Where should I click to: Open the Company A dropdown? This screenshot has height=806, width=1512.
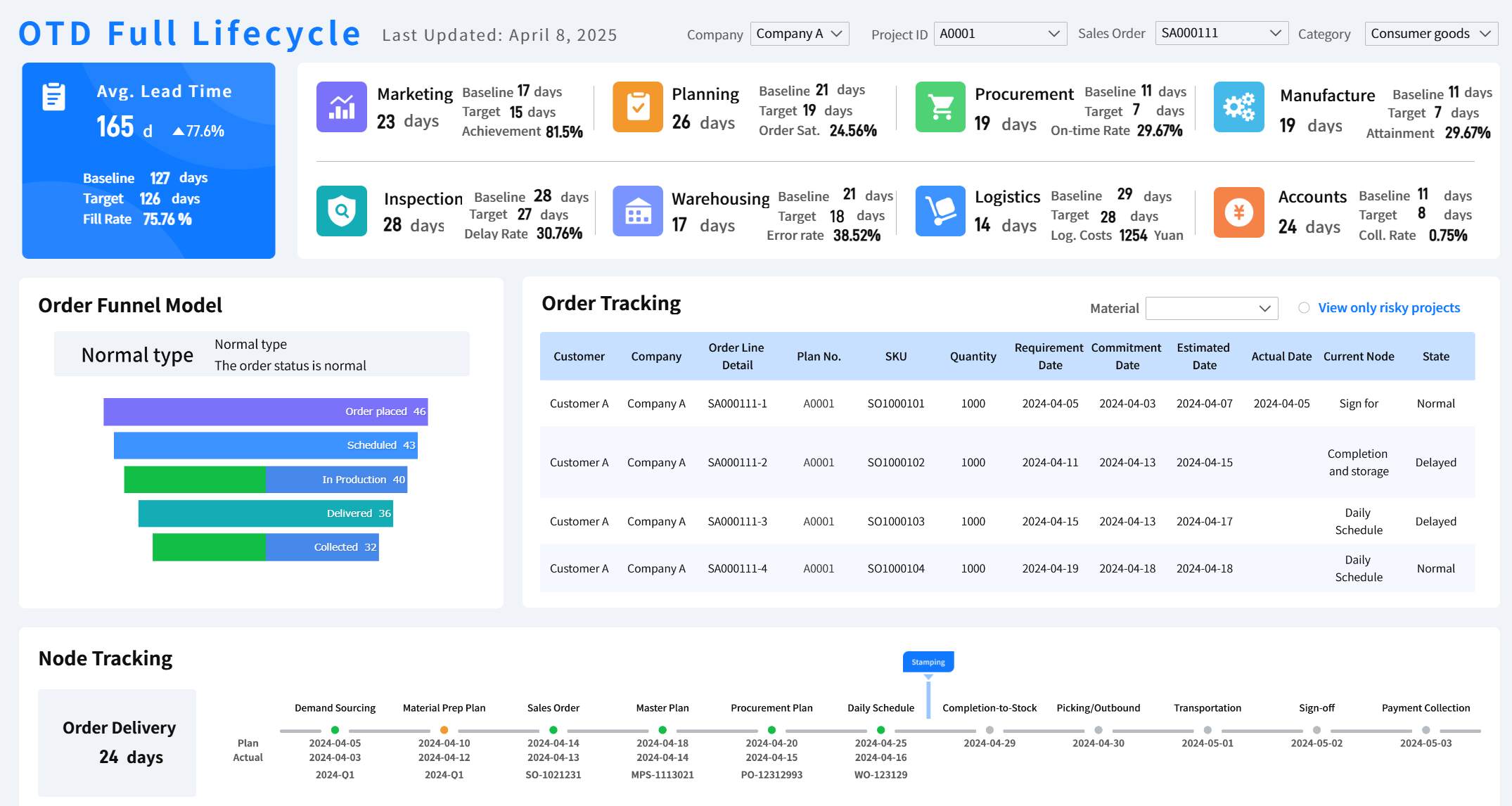coord(799,33)
